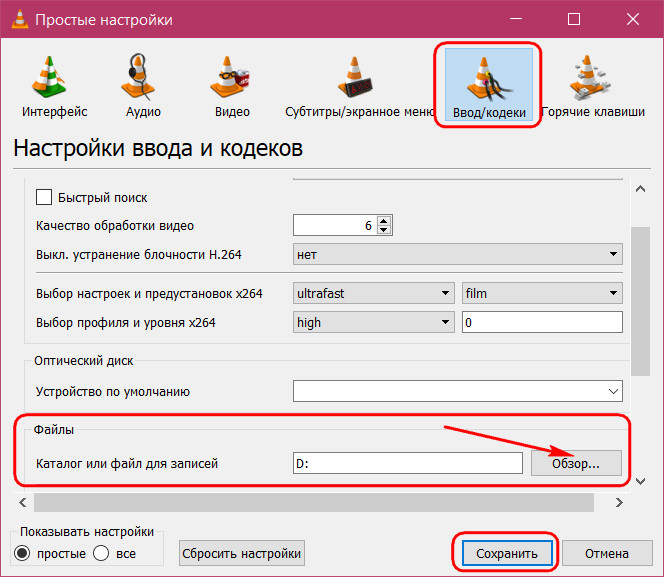Open the H.264 deblocking dropdown showing нет

457,254
